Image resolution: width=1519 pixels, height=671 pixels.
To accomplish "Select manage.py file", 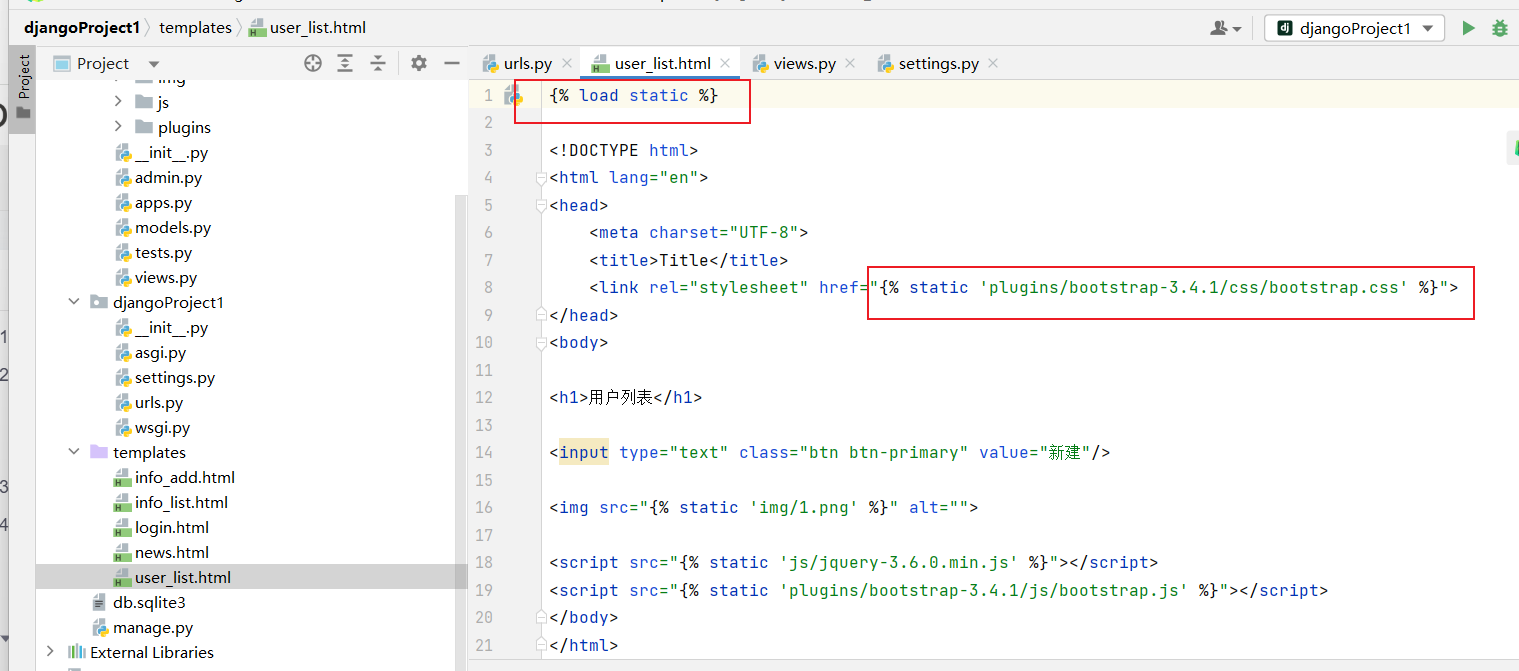I will [x=153, y=627].
